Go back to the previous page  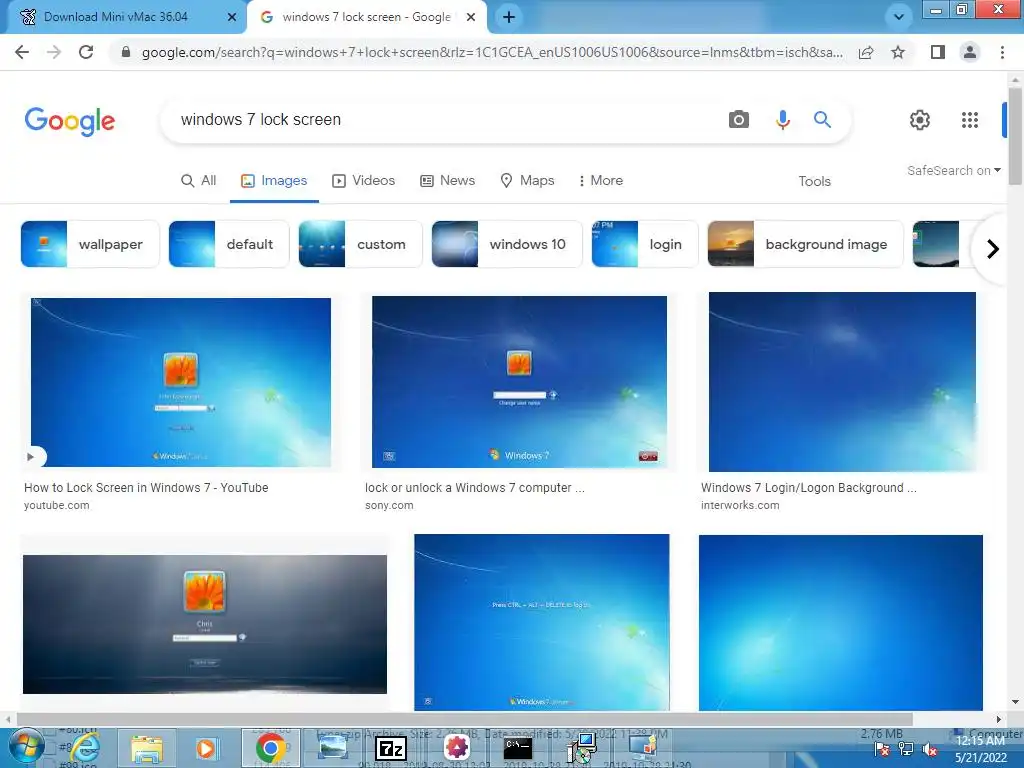click(x=22, y=52)
